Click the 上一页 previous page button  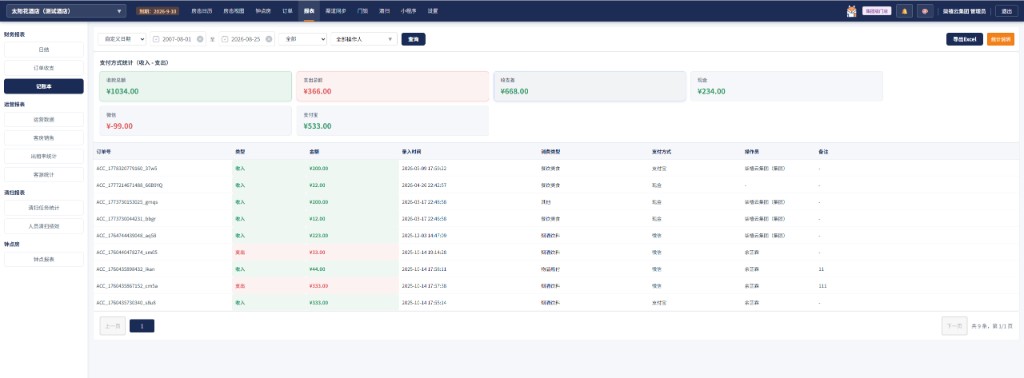[x=112, y=325]
